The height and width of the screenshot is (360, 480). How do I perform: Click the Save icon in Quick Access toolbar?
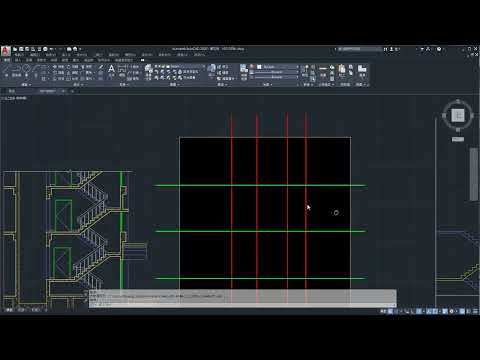coord(27,49)
